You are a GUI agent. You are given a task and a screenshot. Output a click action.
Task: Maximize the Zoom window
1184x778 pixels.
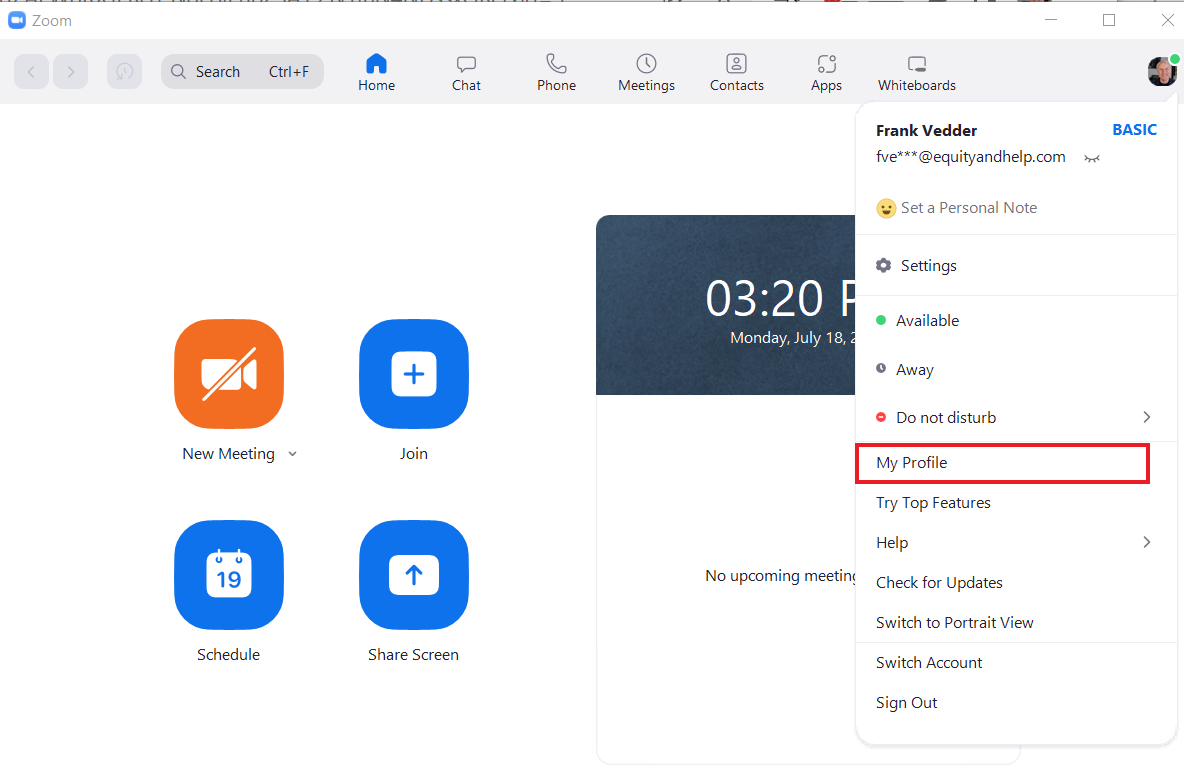click(1109, 20)
